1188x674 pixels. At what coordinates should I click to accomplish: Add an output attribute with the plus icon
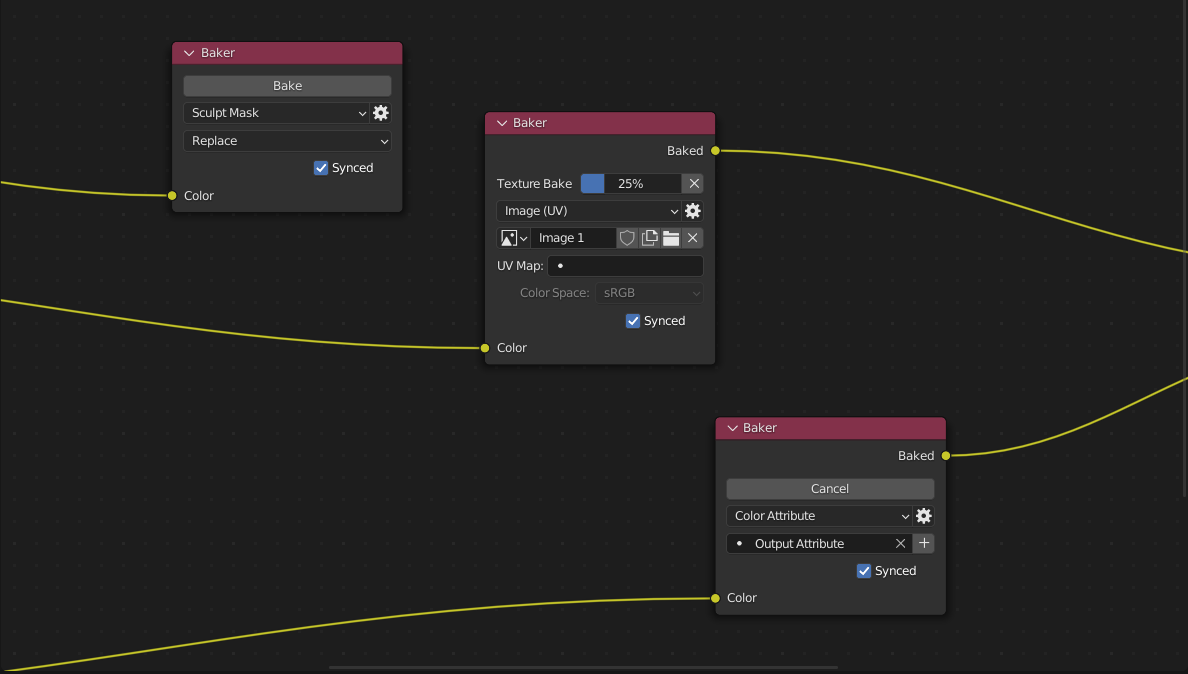coord(923,543)
